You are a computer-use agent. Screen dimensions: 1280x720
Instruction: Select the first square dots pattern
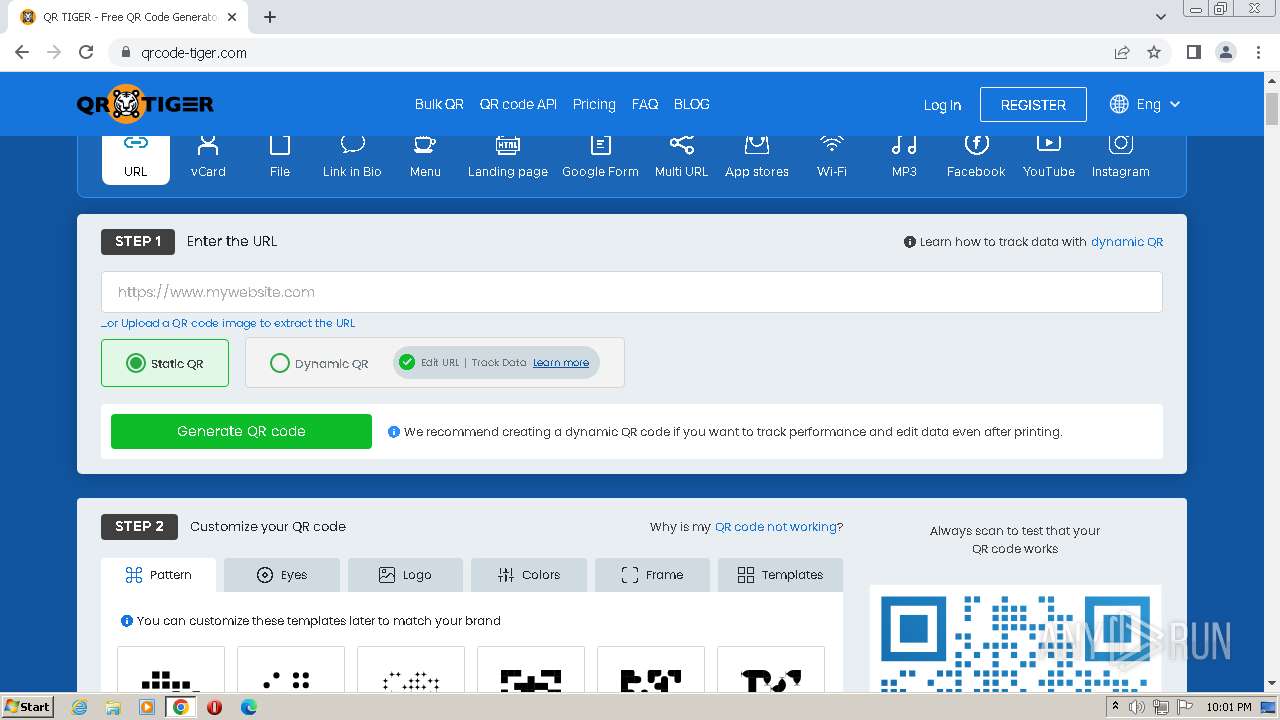tap(171, 669)
